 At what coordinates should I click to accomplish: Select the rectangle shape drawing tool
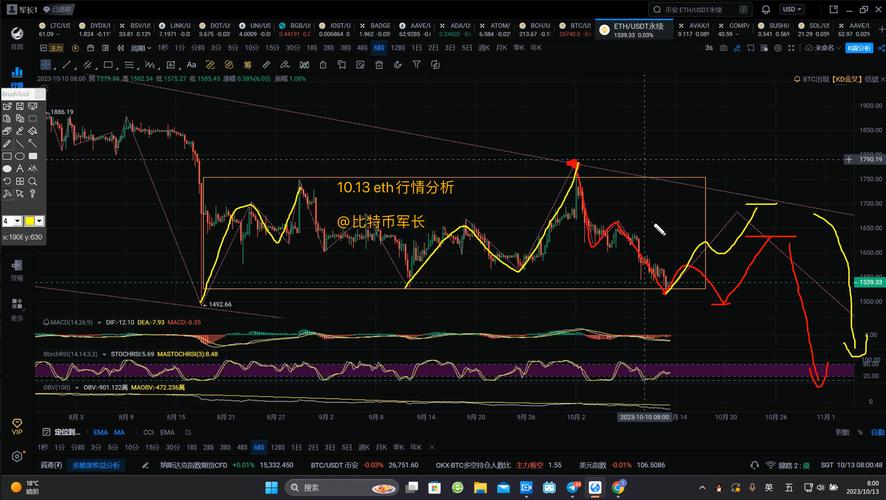7,156
